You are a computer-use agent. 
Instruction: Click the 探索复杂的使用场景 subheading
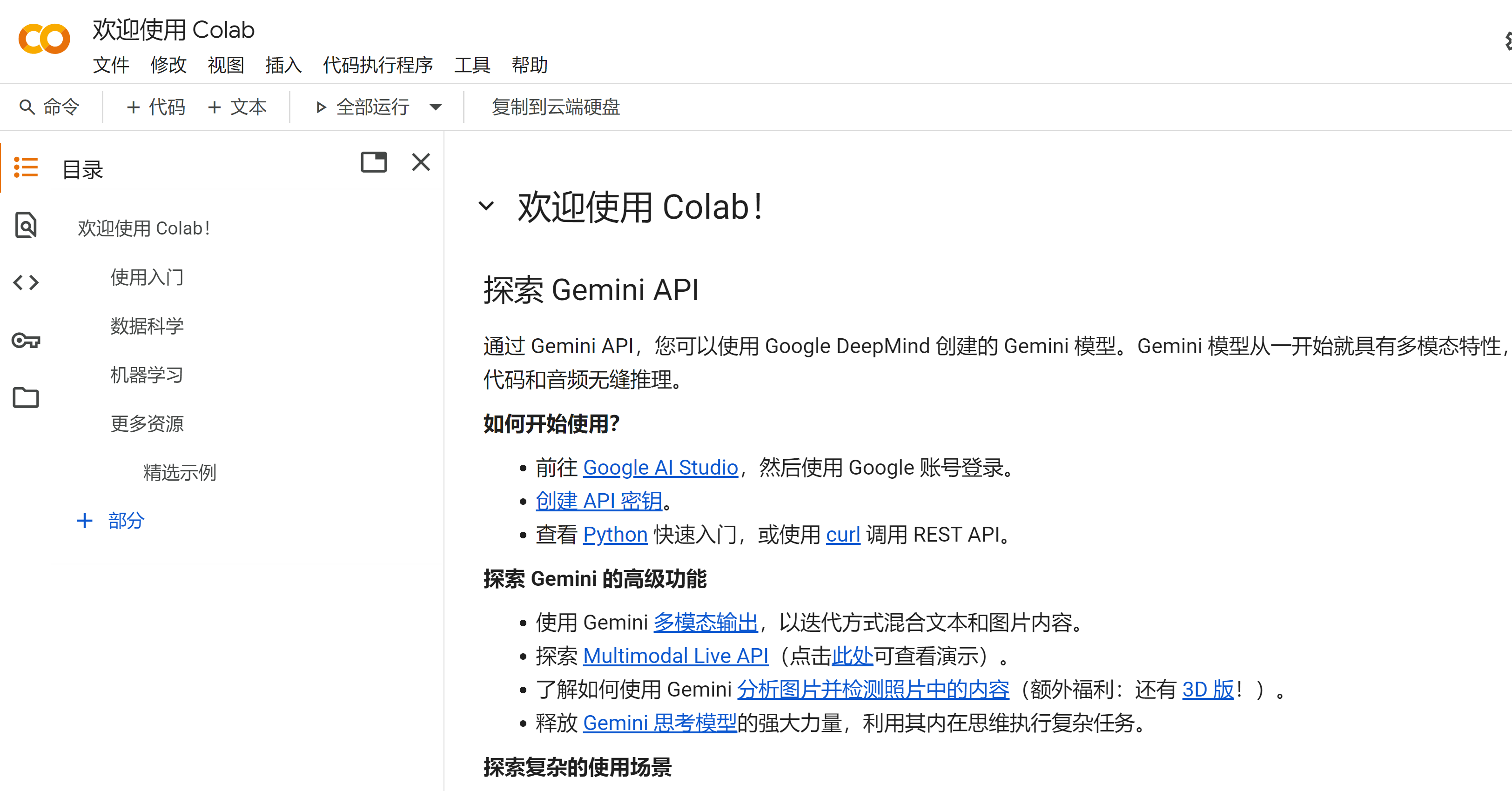(578, 767)
